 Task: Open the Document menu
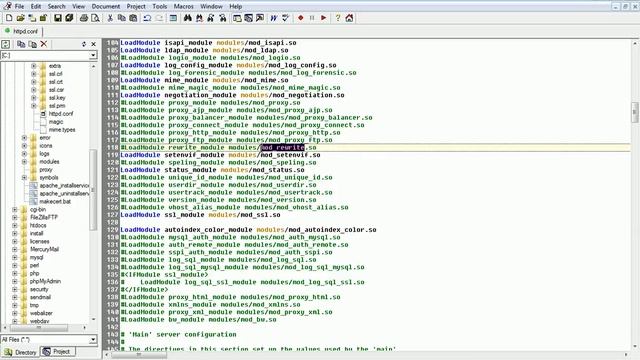(x=106, y=6)
